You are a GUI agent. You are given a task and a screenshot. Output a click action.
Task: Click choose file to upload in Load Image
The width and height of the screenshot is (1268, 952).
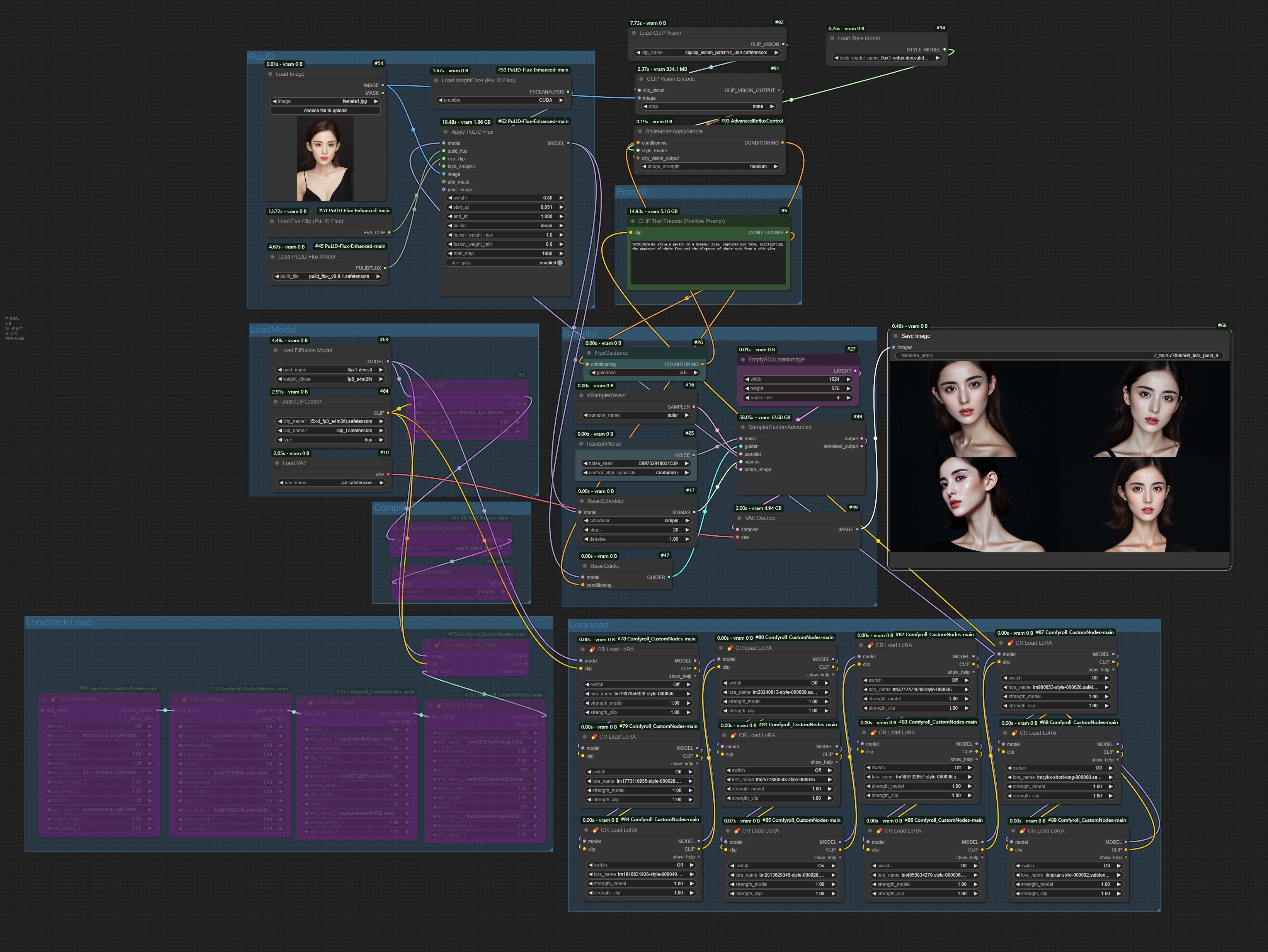pyautogui.click(x=325, y=110)
